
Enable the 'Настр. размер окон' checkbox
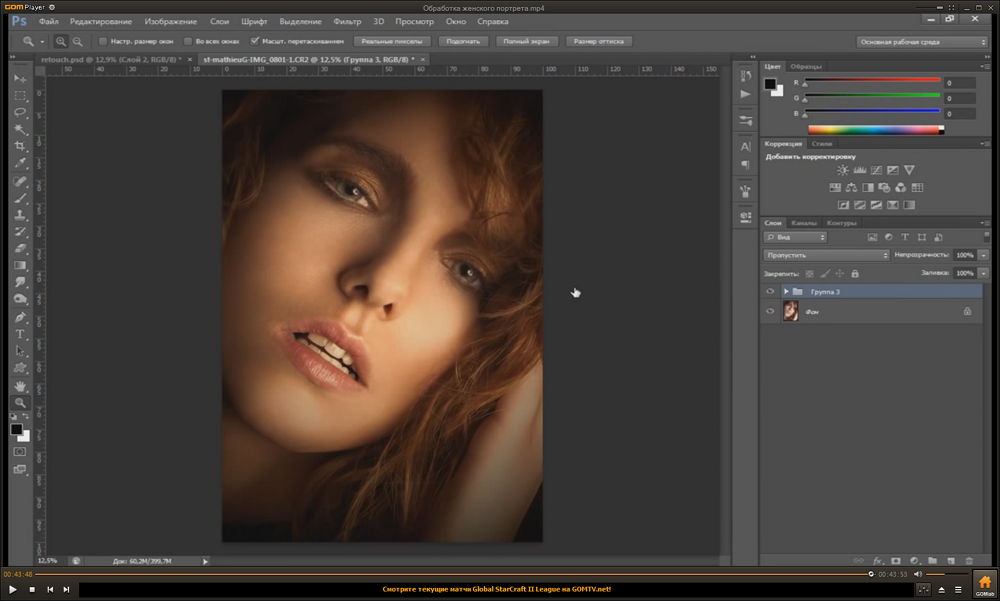104,42
